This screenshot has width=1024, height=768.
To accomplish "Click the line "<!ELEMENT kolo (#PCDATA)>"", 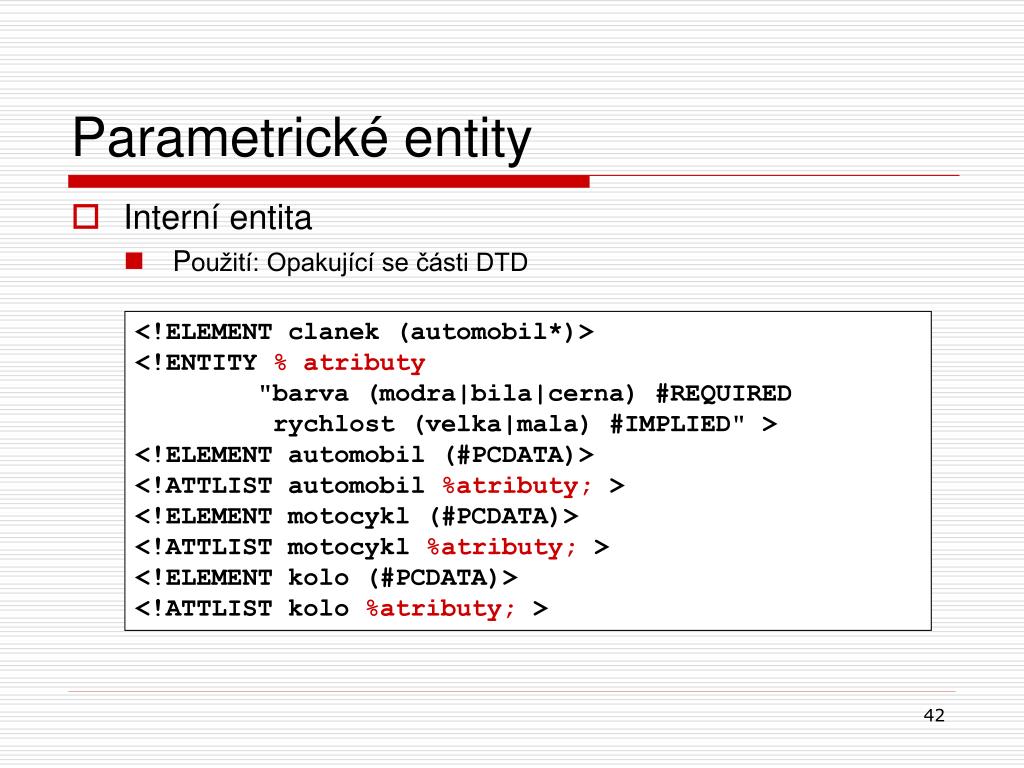I will pyautogui.click(x=326, y=578).
